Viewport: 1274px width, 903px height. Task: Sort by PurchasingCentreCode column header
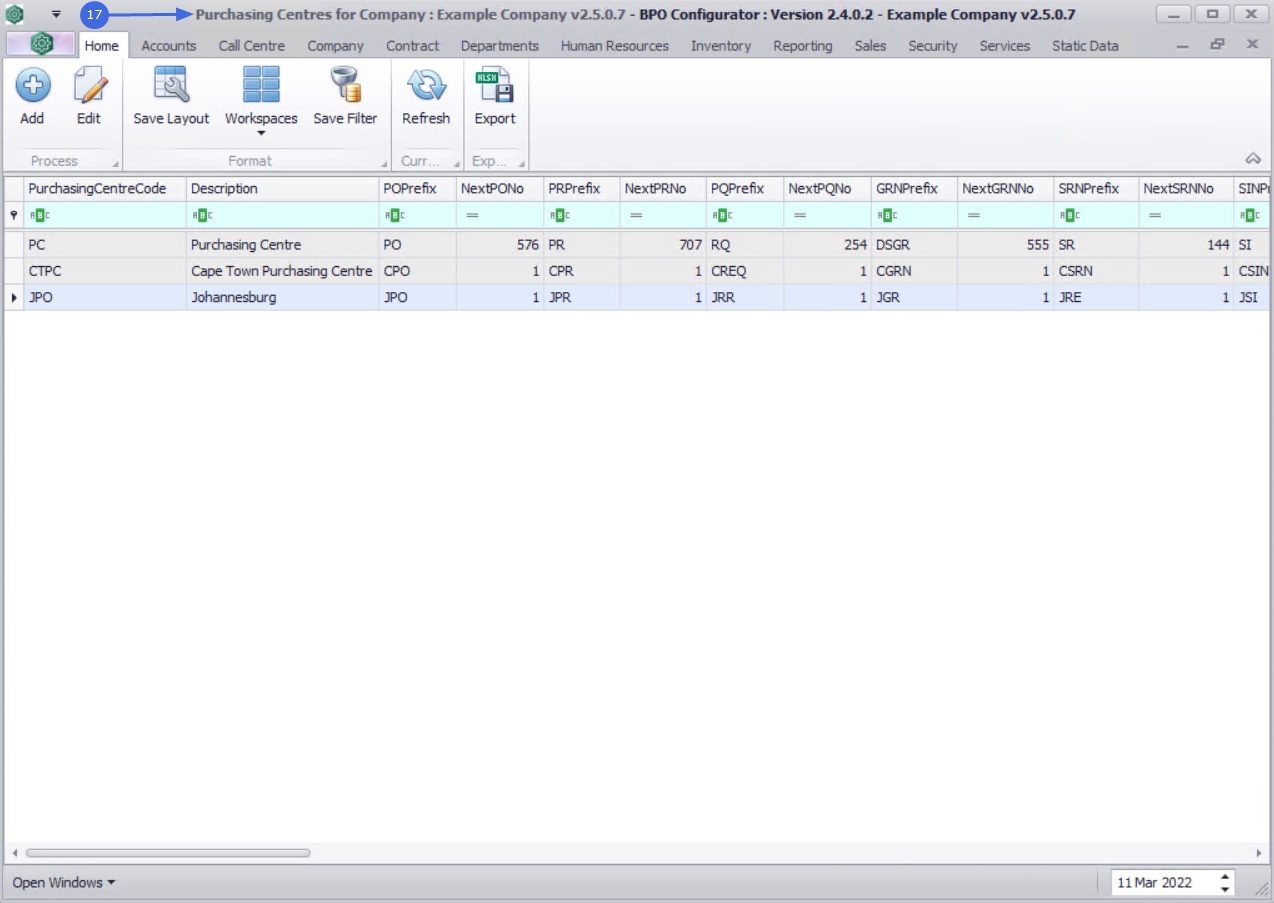[x=105, y=188]
